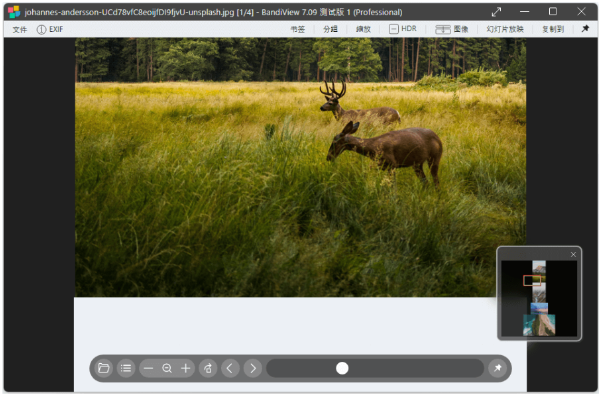Image resolution: width=600 pixels, height=395 pixels.
Task: Toggle the pin icon in top menu bar
Action: tap(585, 29)
